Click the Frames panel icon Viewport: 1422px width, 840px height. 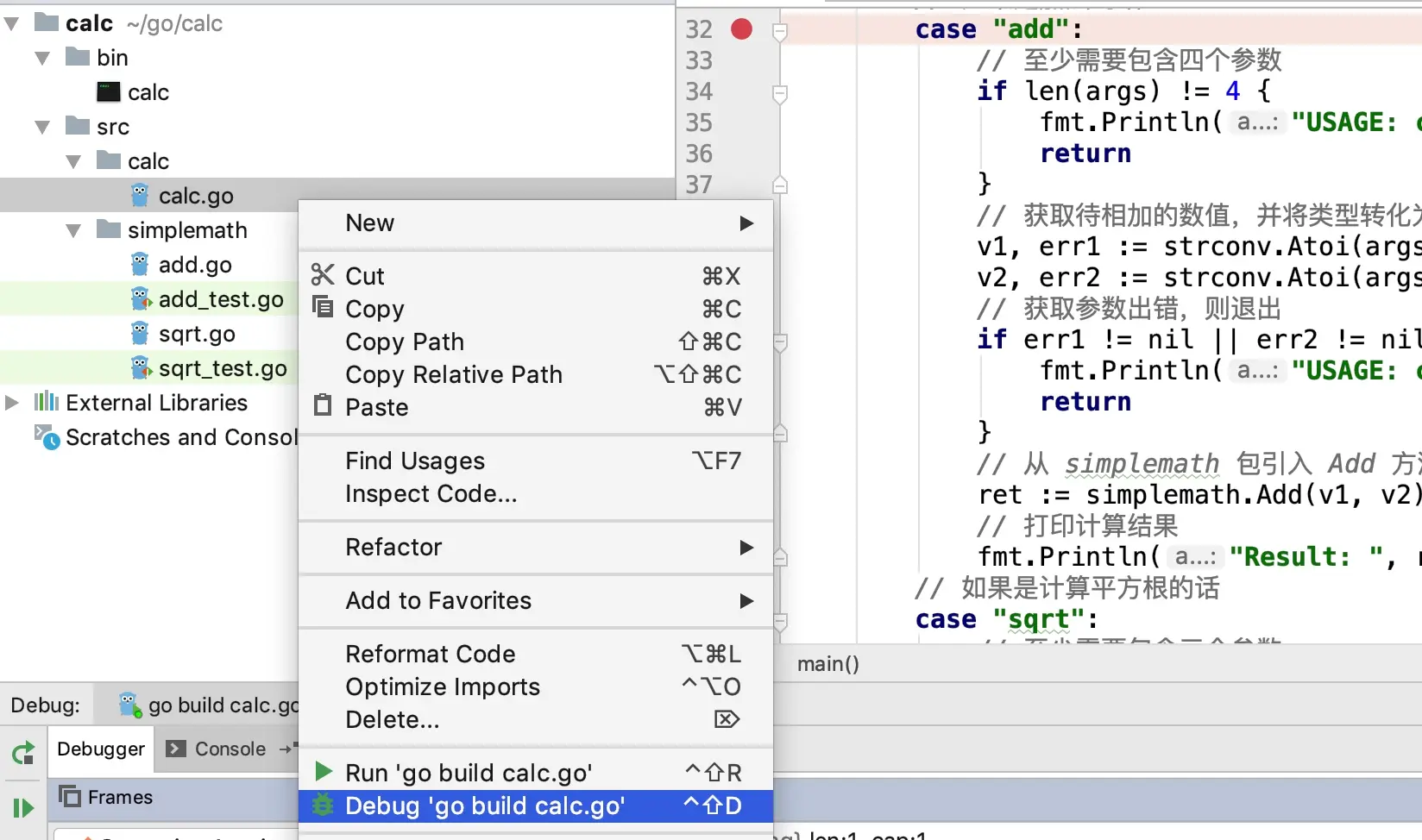click(70, 796)
